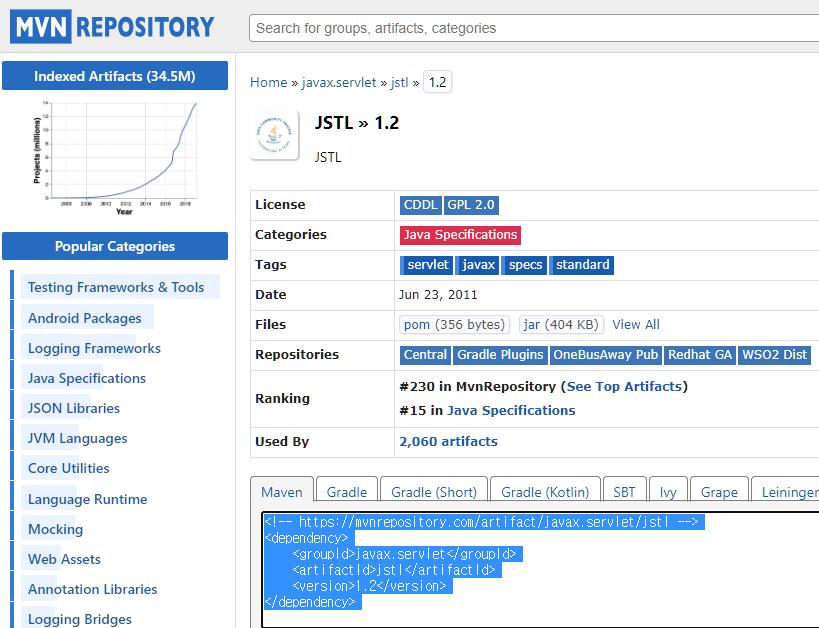Open the CDDL license tag

point(420,205)
